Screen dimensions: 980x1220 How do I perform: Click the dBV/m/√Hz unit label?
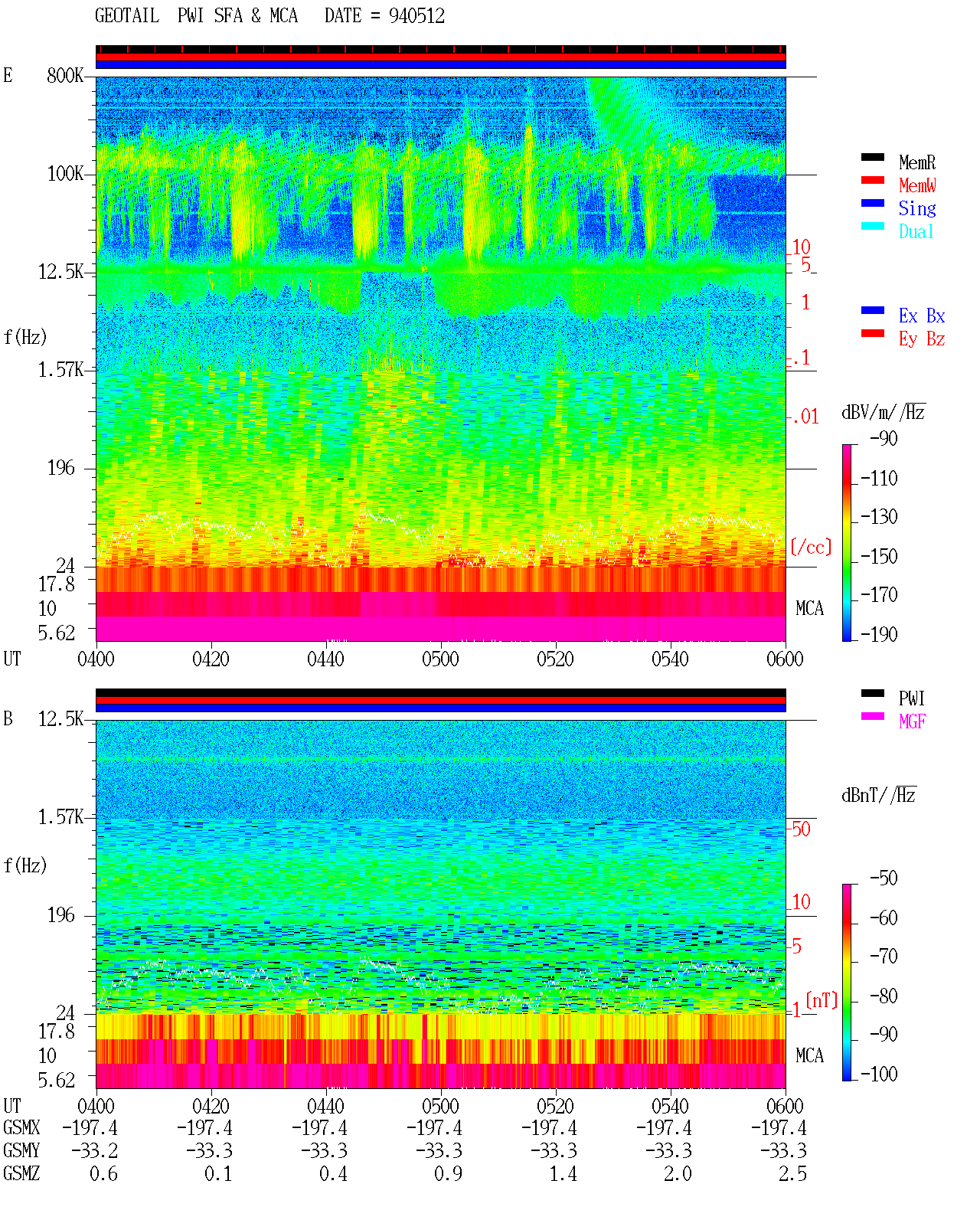pos(884,412)
